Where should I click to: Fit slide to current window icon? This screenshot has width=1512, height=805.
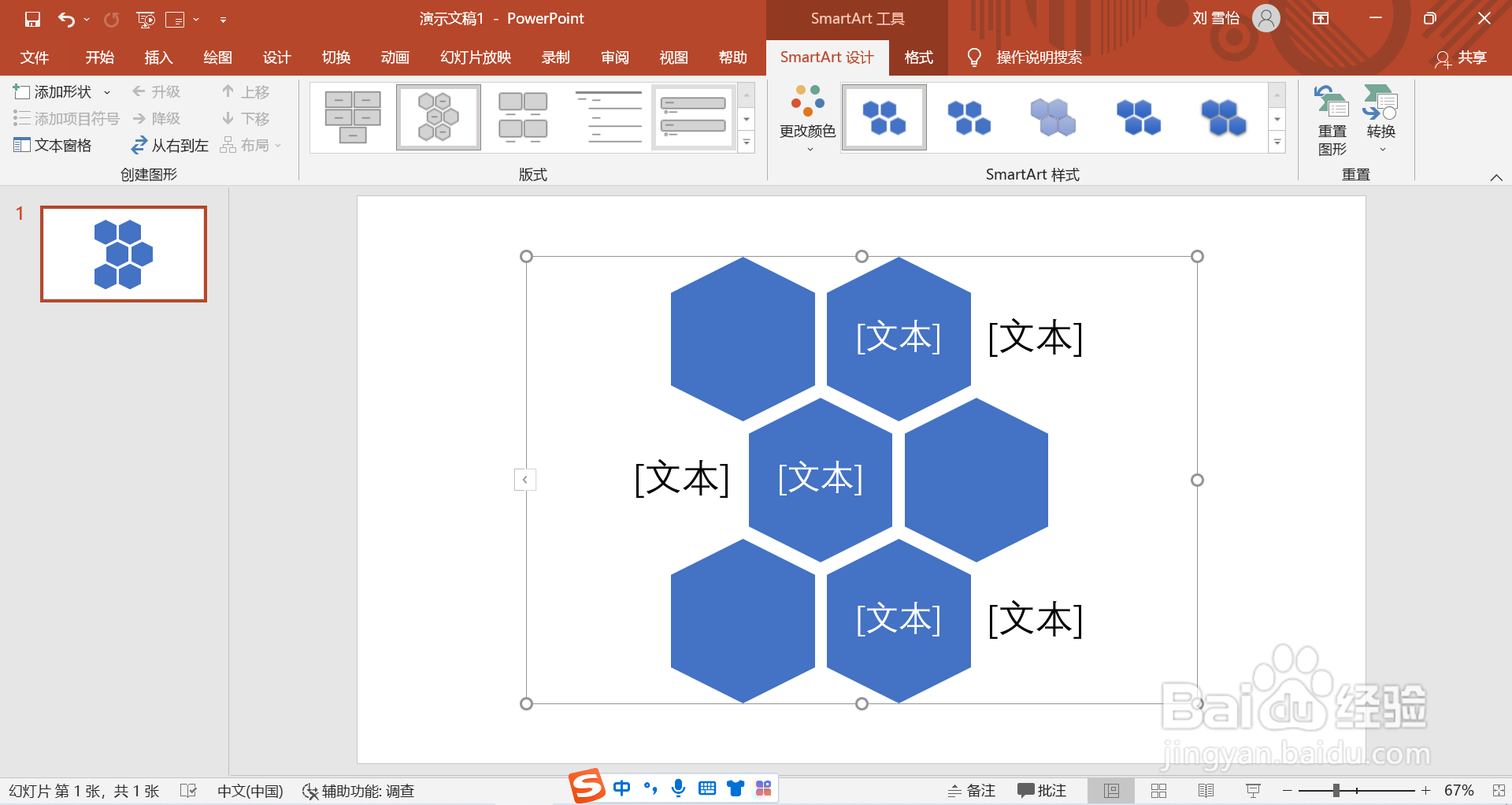pyautogui.click(x=1499, y=791)
